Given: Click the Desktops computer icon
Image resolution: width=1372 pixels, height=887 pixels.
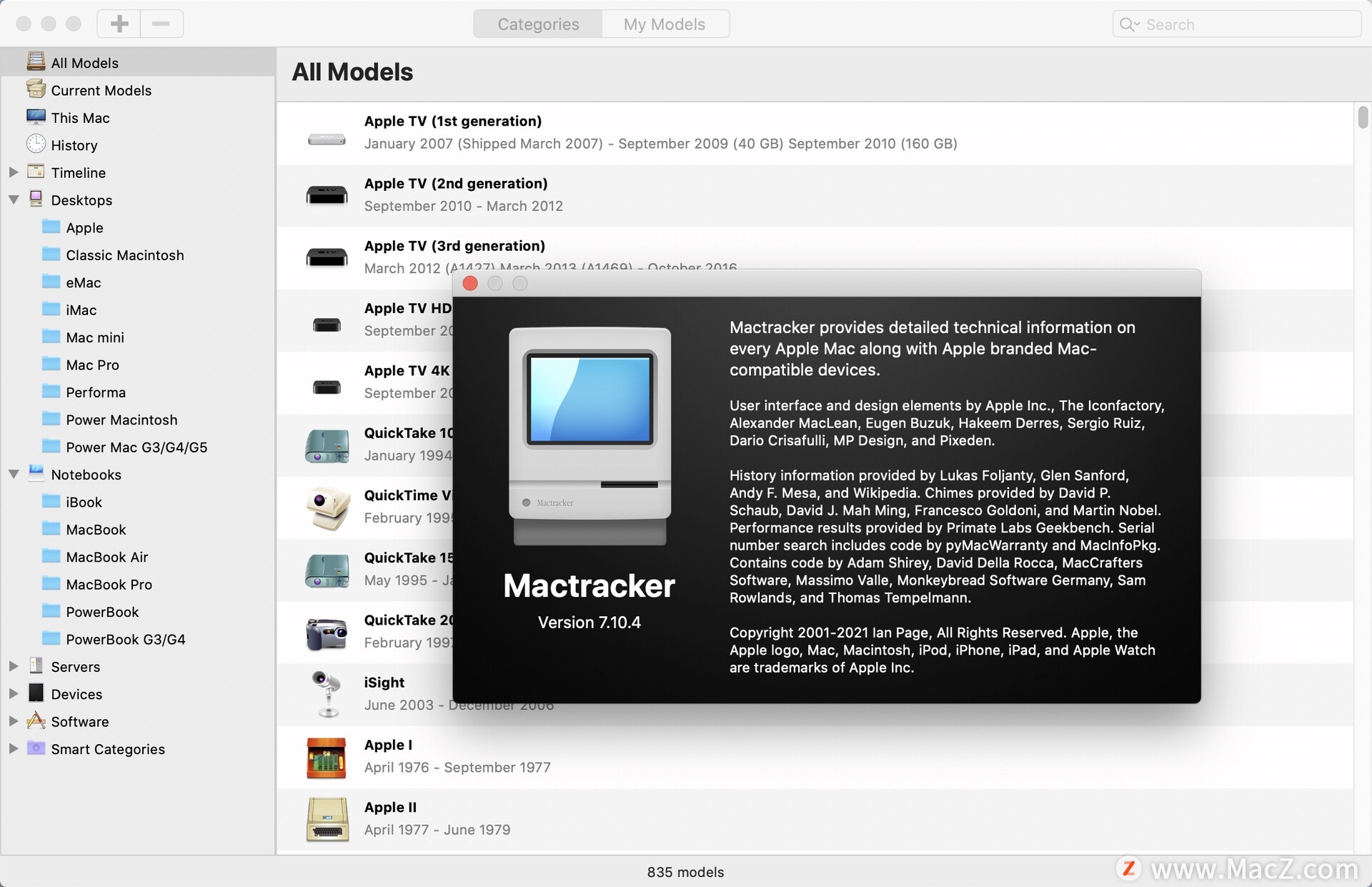Looking at the screenshot, I should click(36, 199).
